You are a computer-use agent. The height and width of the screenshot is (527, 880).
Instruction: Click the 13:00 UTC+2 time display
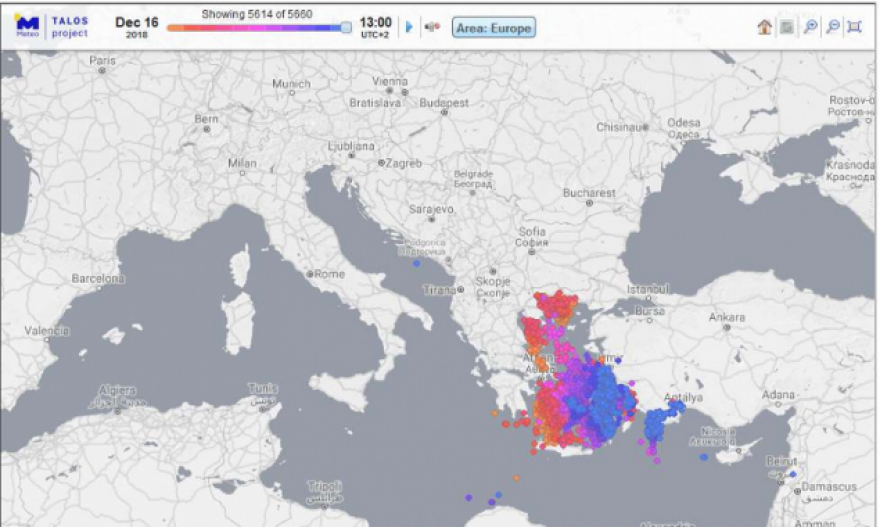pyautogui.click(x=376, y=26)
